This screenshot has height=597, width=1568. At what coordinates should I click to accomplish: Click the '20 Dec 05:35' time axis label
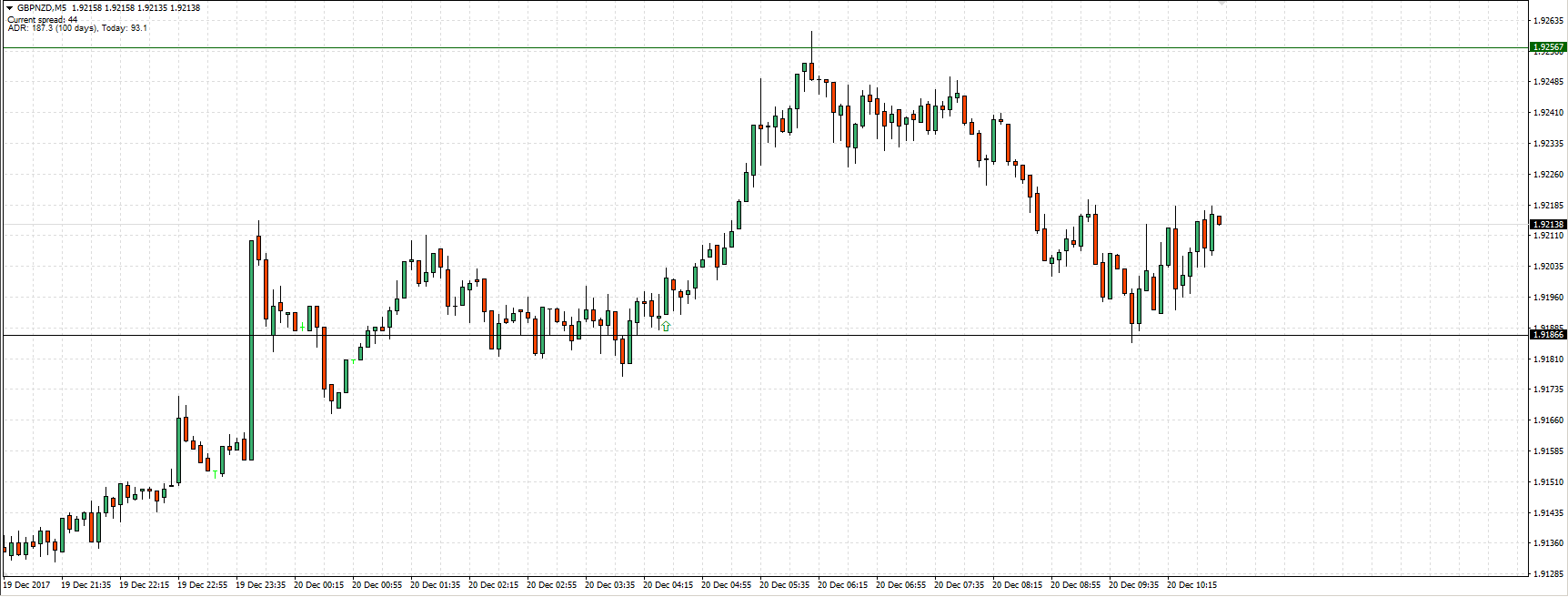pos(784,585)
